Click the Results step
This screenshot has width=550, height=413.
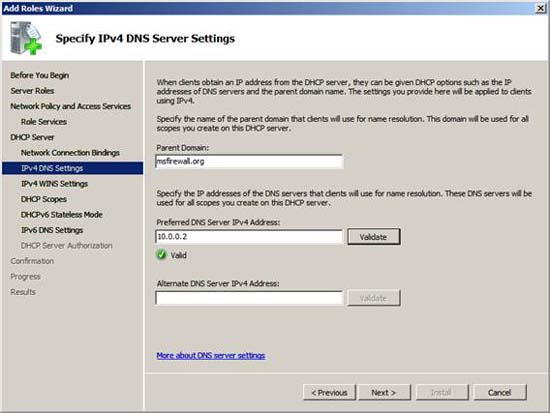click(23, 292)
